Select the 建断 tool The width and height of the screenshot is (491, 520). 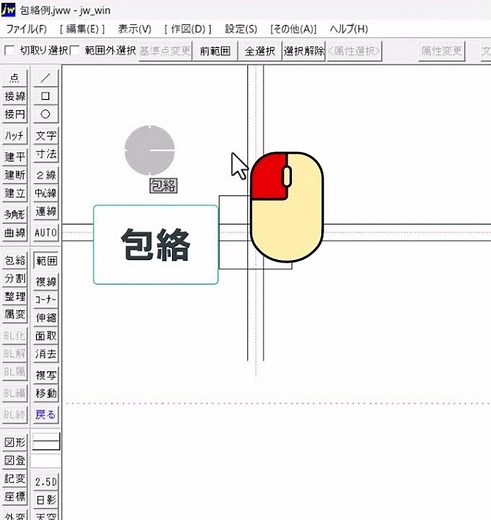[x=15, y=175]
